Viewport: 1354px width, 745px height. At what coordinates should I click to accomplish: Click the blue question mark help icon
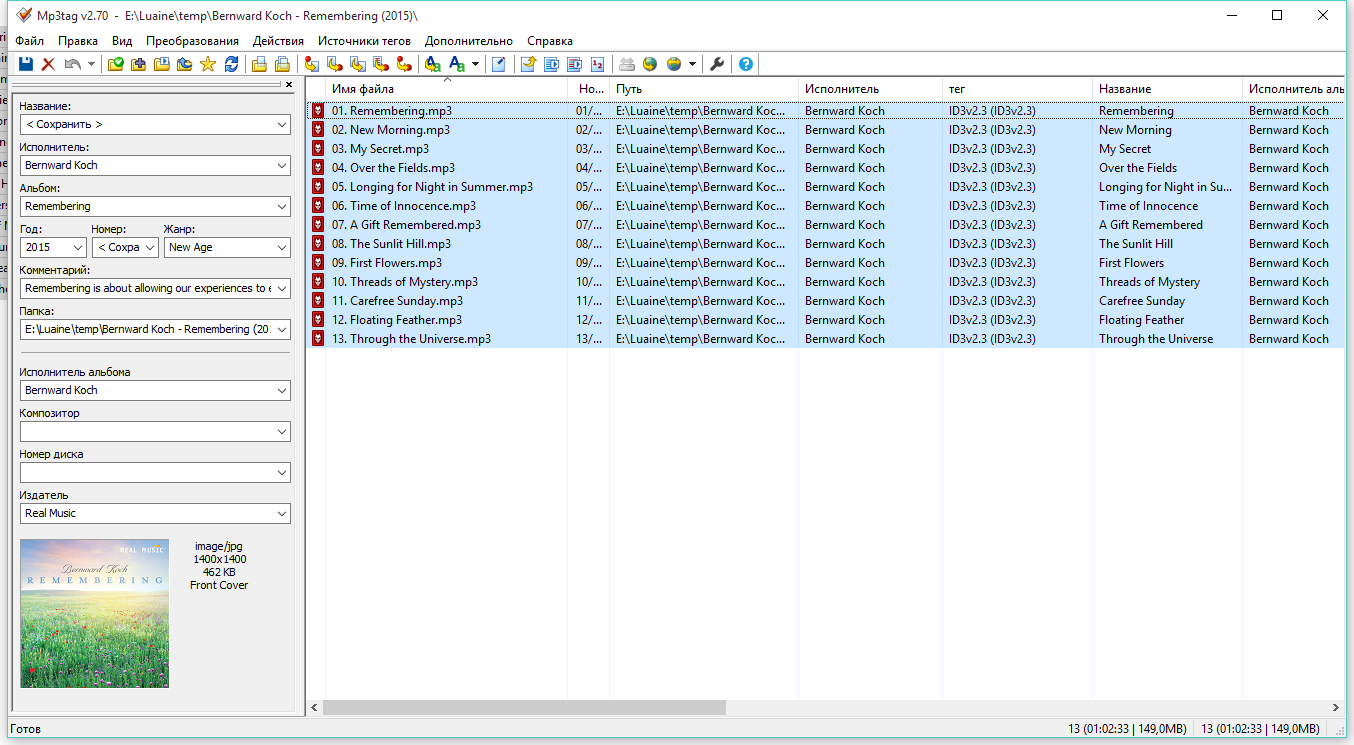[x=745, y=64]
